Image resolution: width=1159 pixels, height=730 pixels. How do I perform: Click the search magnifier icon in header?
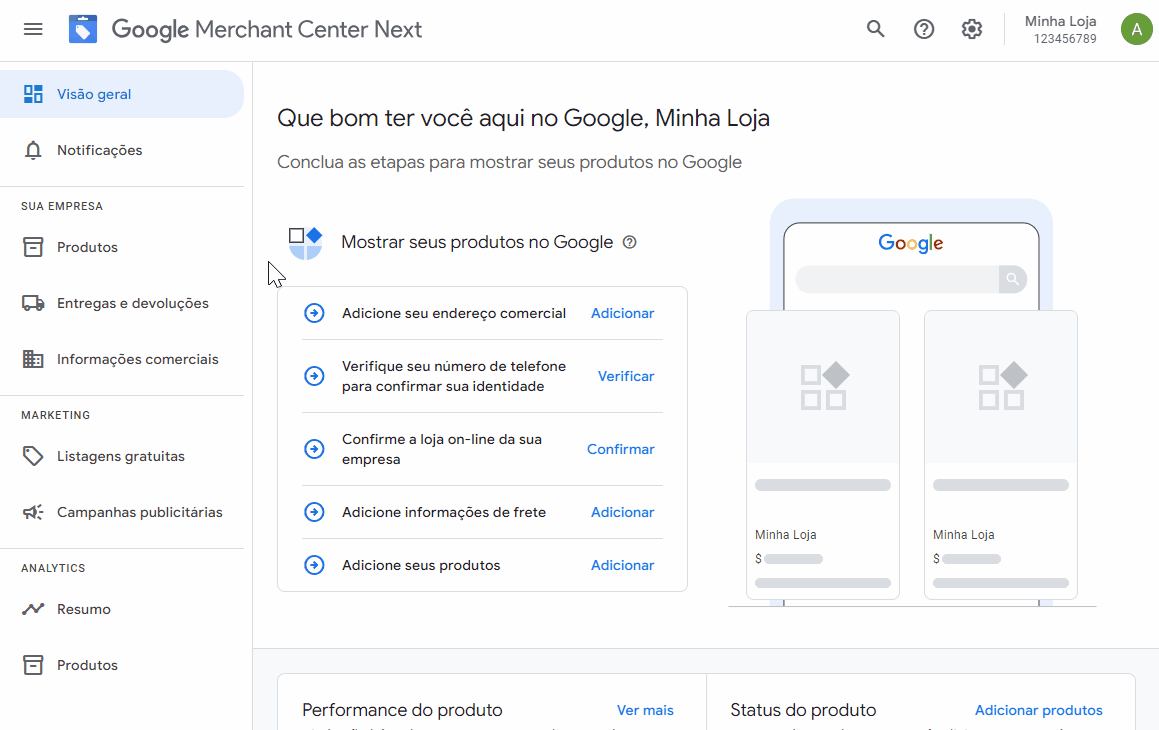[876, 29]
